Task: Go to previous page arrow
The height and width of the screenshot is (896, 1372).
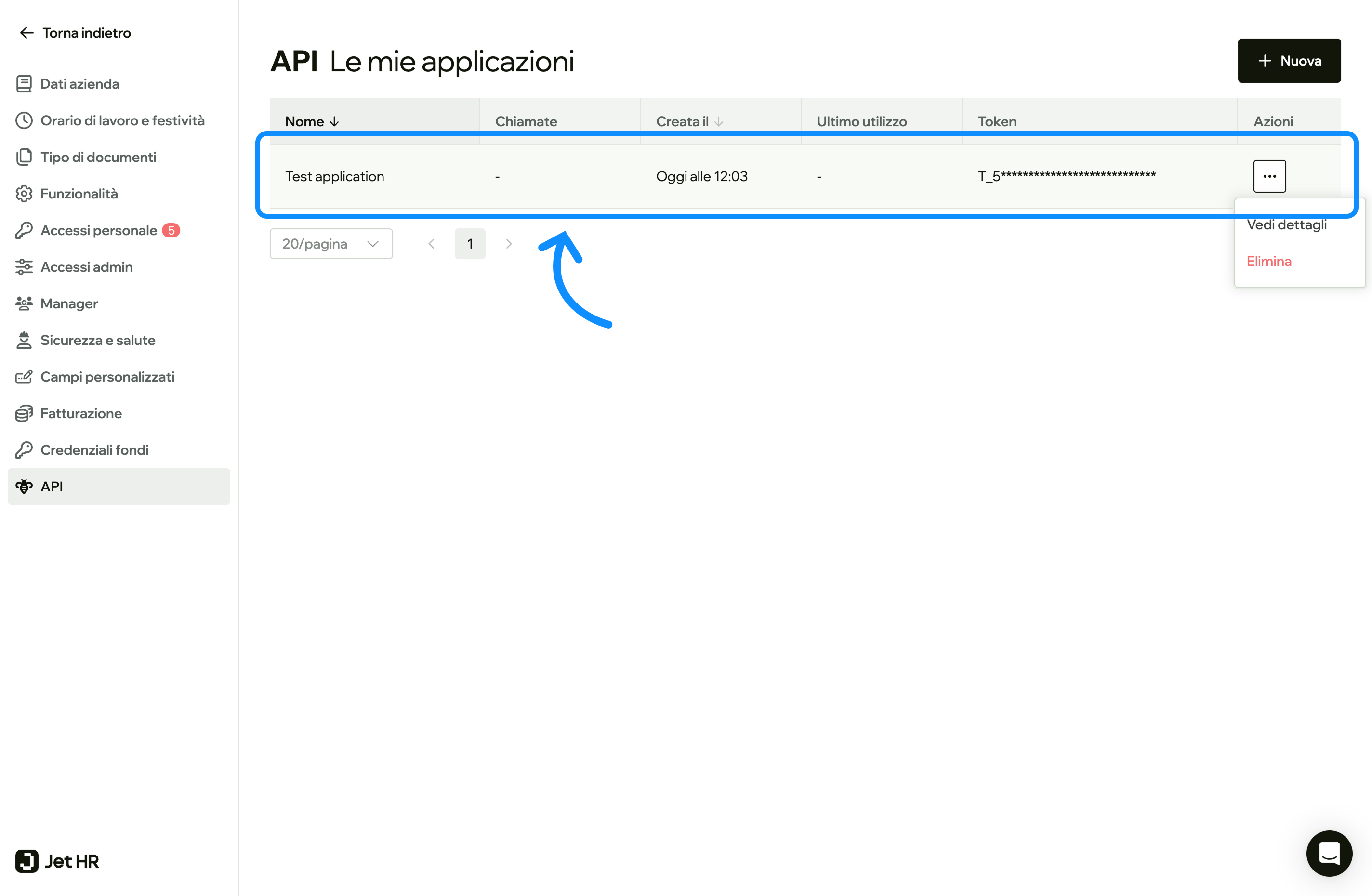Action: point(431,244)
